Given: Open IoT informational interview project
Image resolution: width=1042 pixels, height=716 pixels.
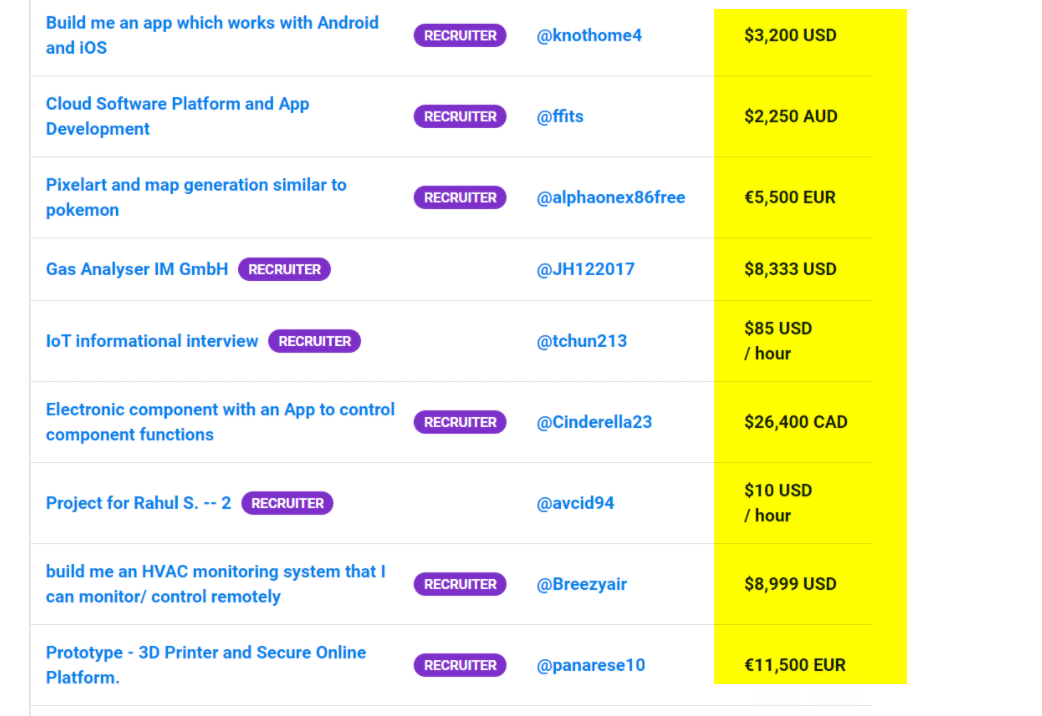Looking at the screenshot, I should click(x=152, y=341).
